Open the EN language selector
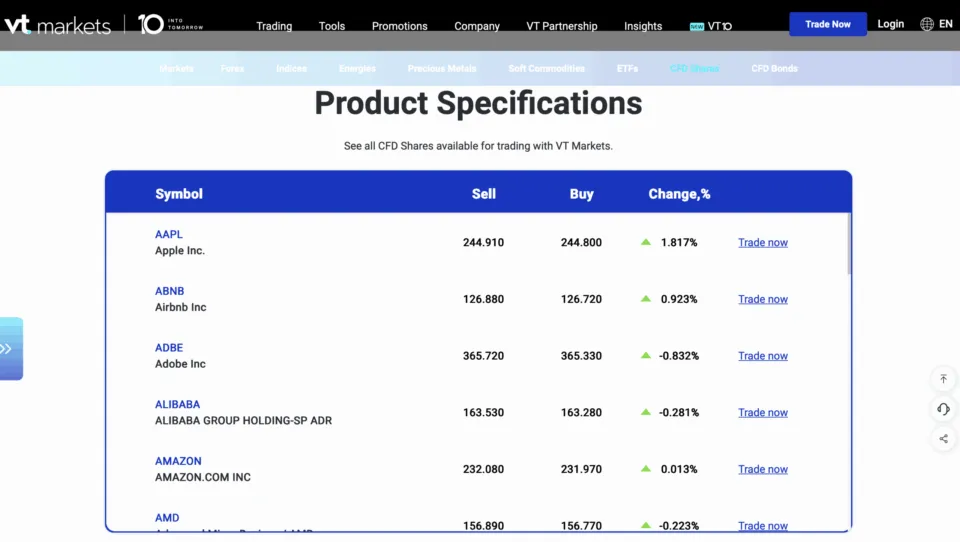This screenshot has height=542, width=960. 945,24
